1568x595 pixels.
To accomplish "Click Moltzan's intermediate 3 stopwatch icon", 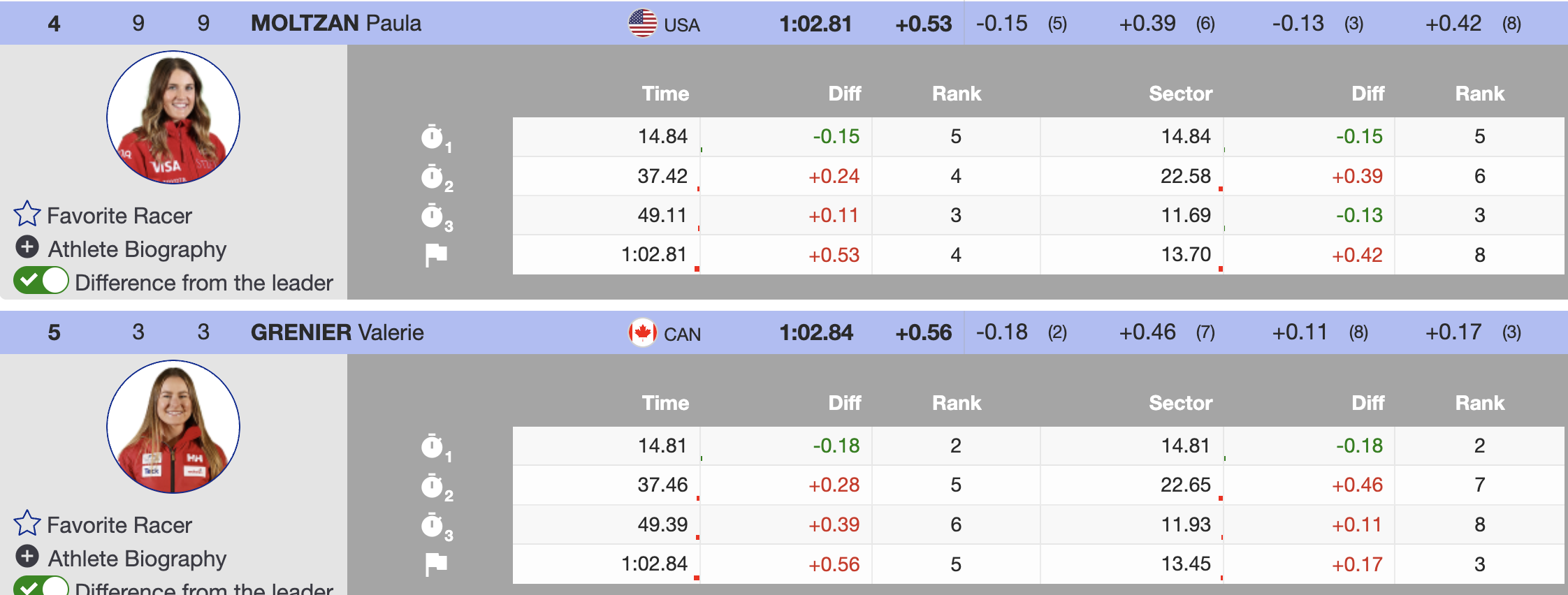I will [x=433, y=216].
